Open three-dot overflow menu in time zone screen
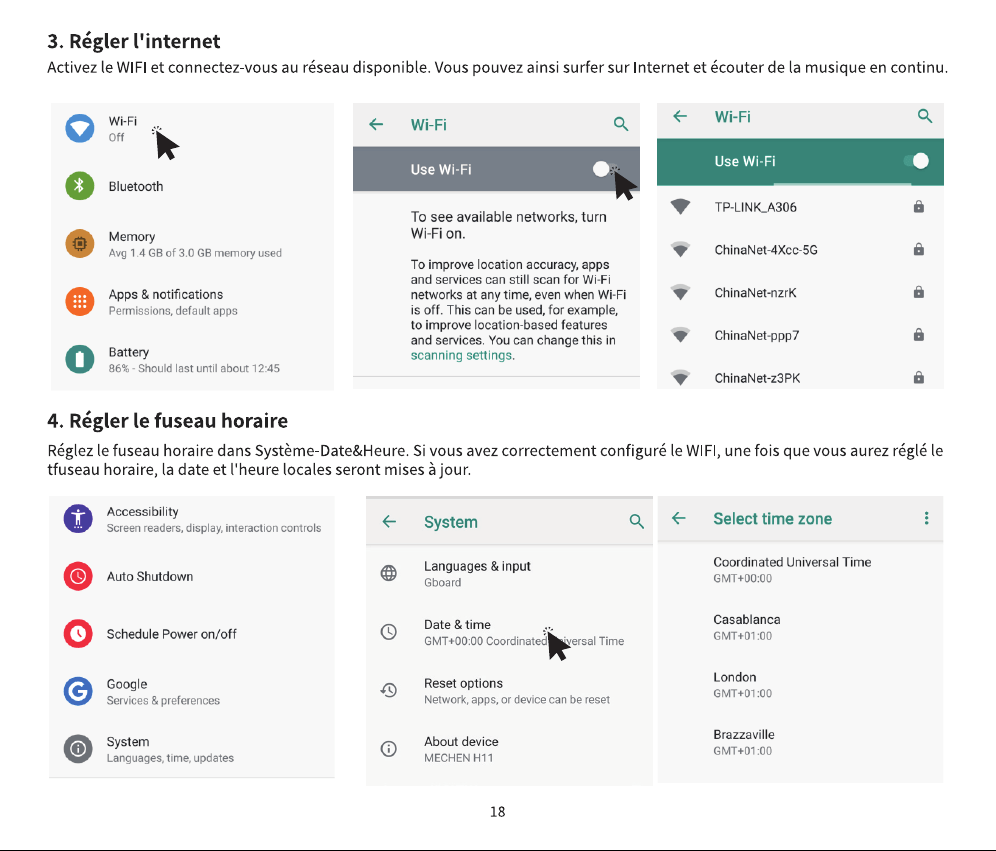This screenshot has height=851, width=996. (926, 518)
